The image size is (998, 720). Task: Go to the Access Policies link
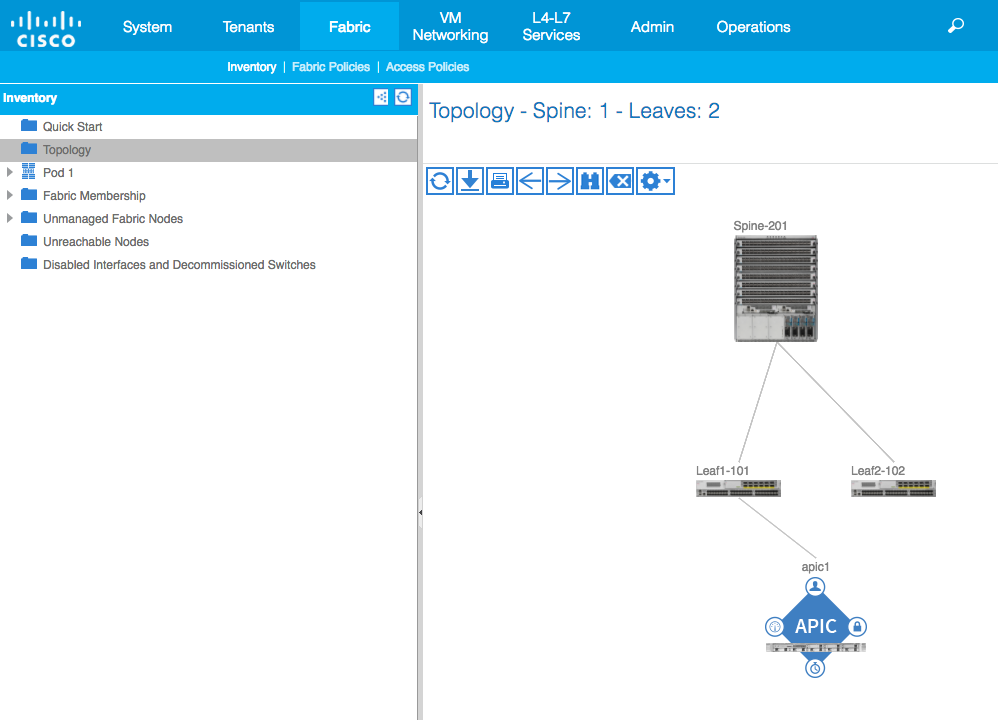coord(427,67)
